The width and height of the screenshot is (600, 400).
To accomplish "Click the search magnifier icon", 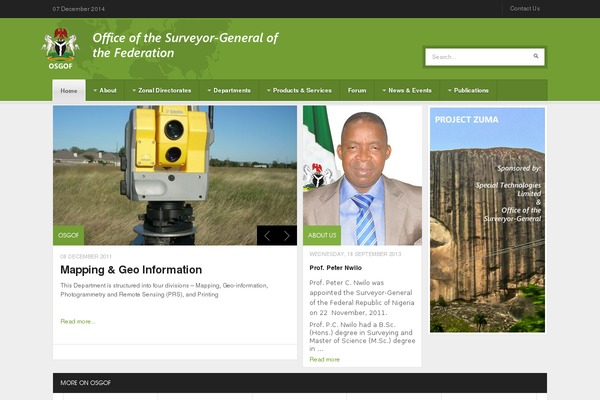I will click(536, 56).
